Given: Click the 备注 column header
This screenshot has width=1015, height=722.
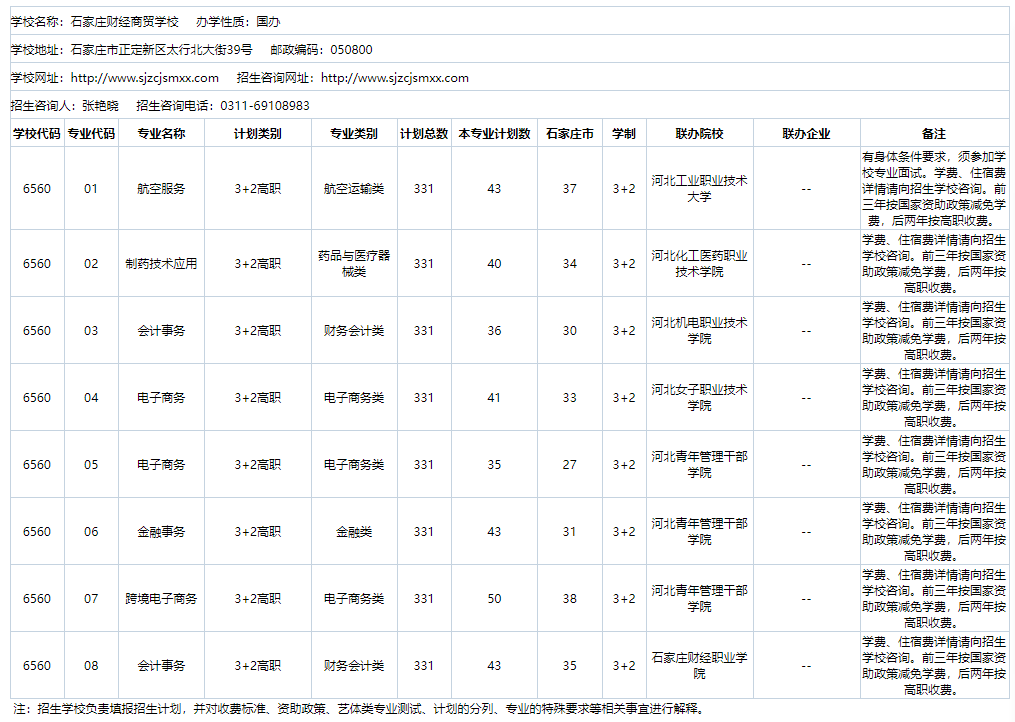Looking at the screenshot, I should (x=935, y=130).
